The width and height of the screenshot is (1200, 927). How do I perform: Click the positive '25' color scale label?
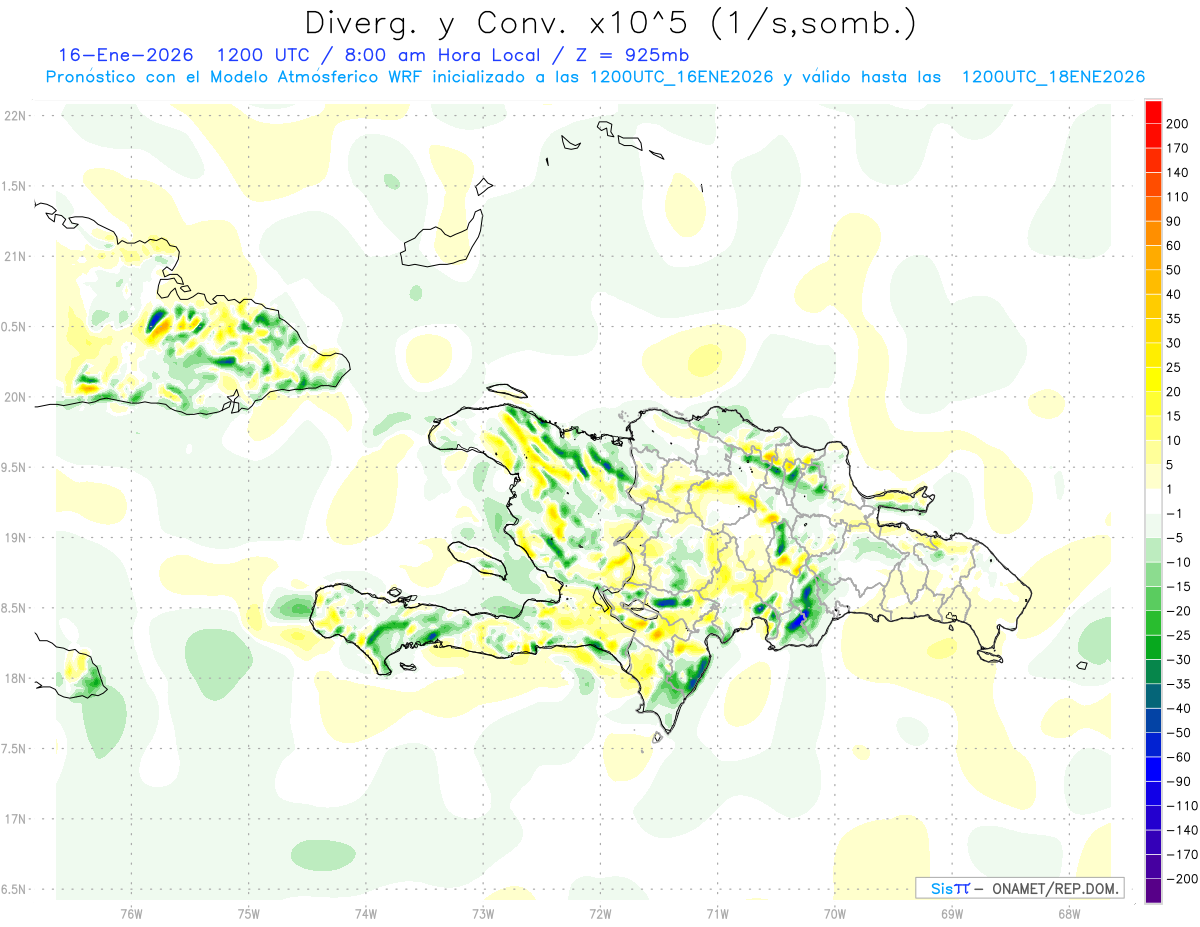[1175, 367]
